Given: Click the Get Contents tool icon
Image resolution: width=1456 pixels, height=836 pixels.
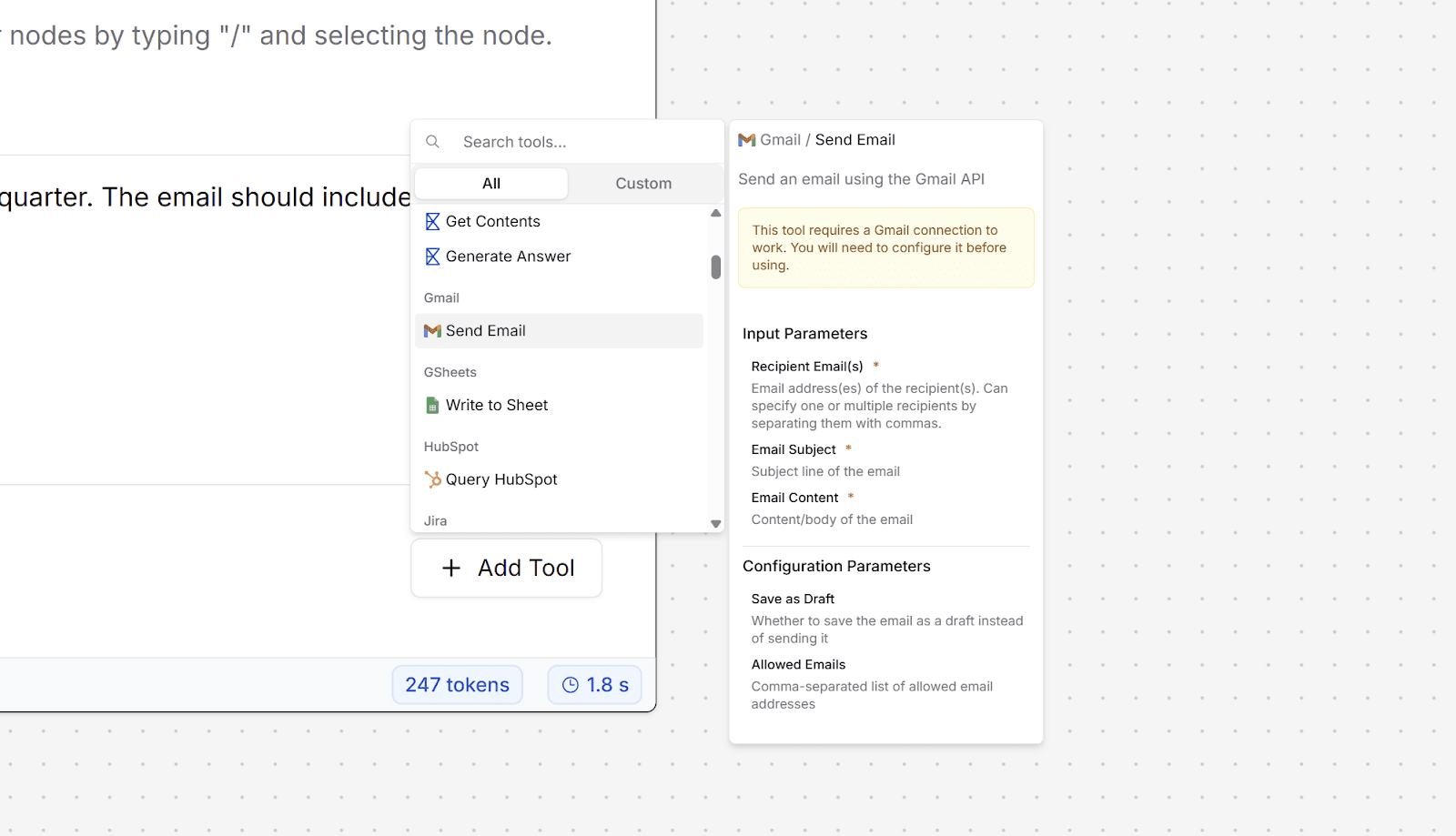Looking at the screenshot, I should (433, 222).
